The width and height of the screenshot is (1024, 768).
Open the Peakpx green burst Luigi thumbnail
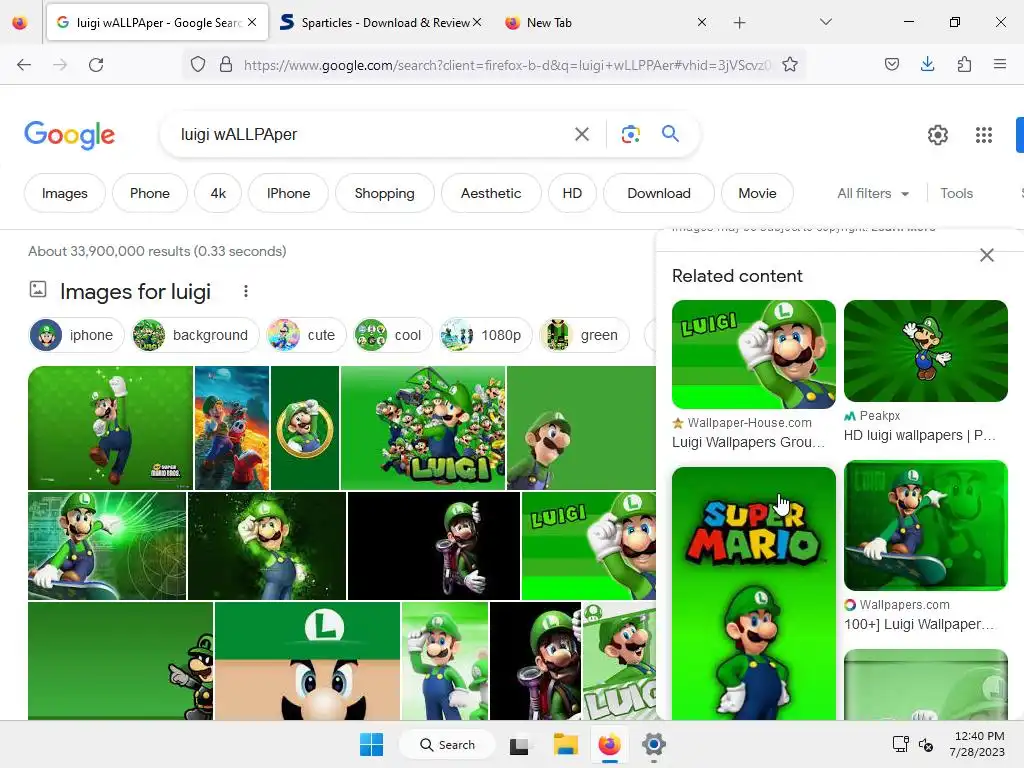(925, 351)
